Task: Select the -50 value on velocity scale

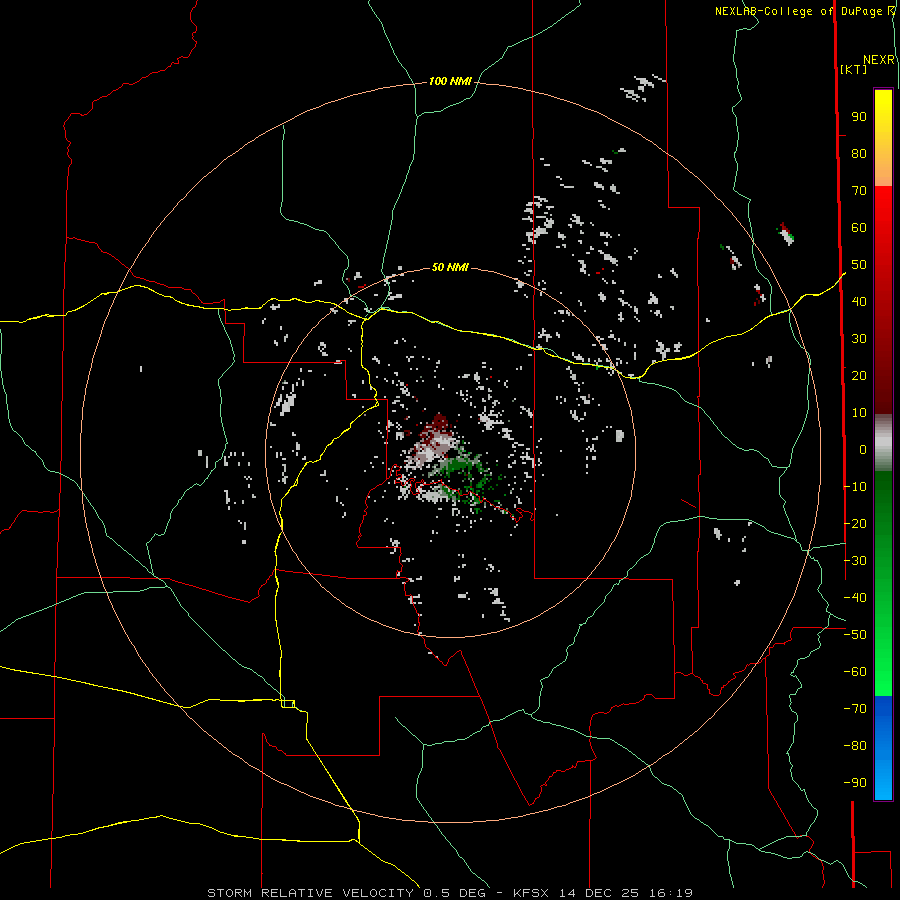Action: point(855,635)
